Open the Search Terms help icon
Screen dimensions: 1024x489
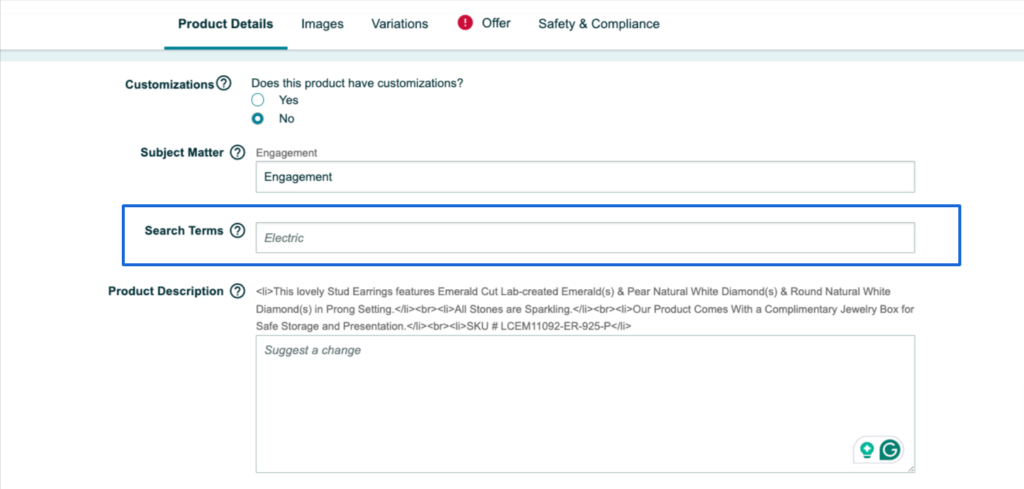click(x=238, y=230)
